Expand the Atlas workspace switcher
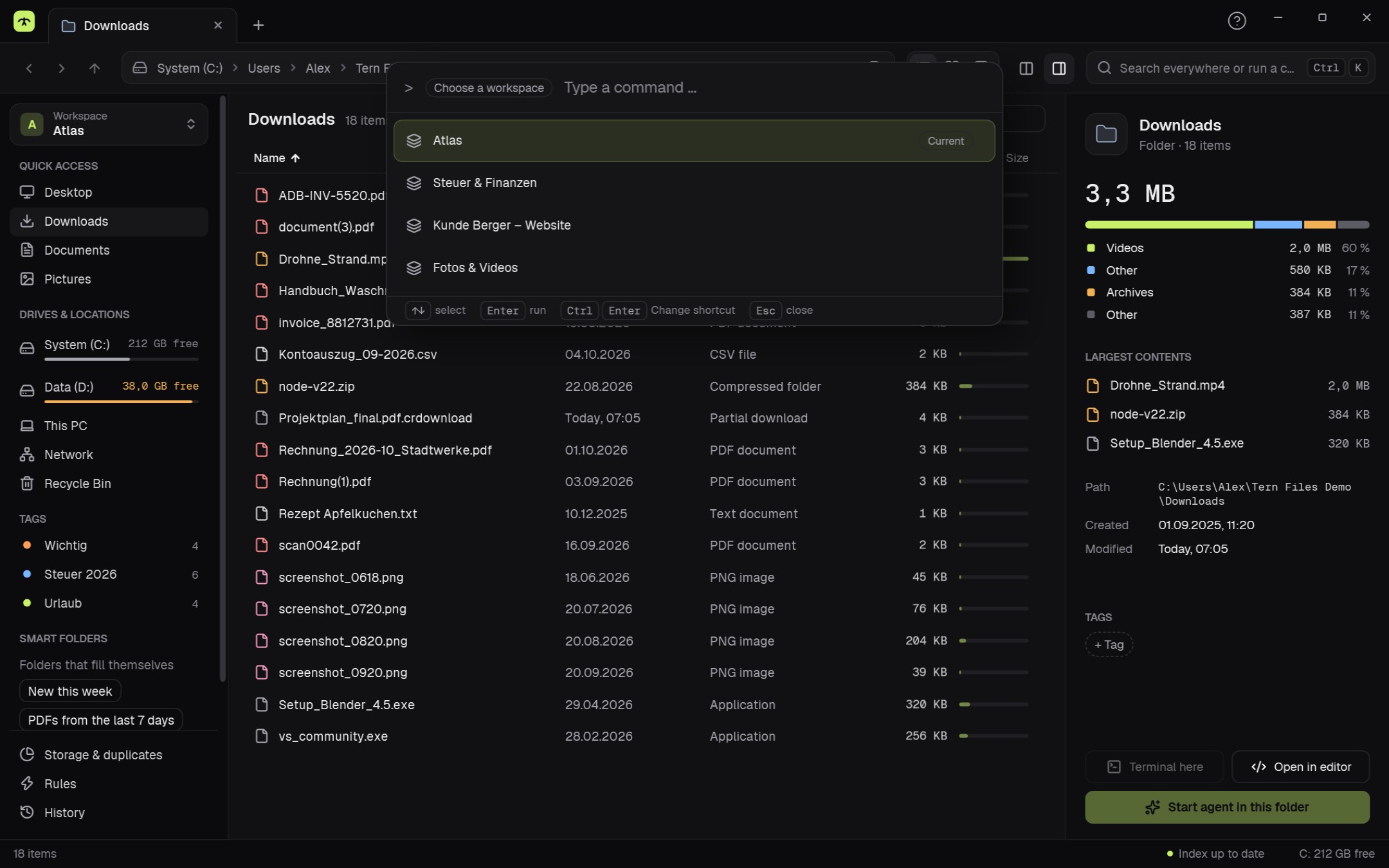The image size is (1389, 868). tap(109, 123)
